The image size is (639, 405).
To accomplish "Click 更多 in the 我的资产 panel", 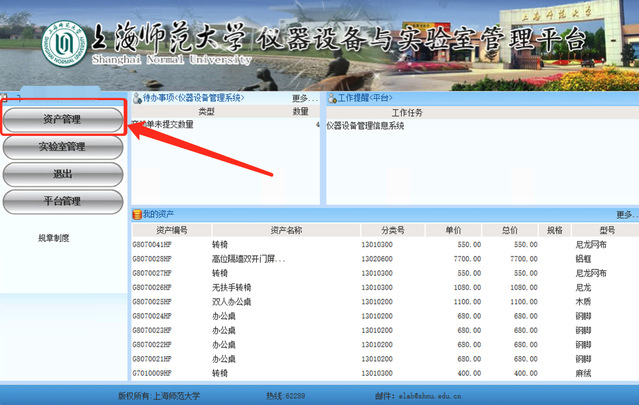I will pyautogui.click(x=625, y=215).
